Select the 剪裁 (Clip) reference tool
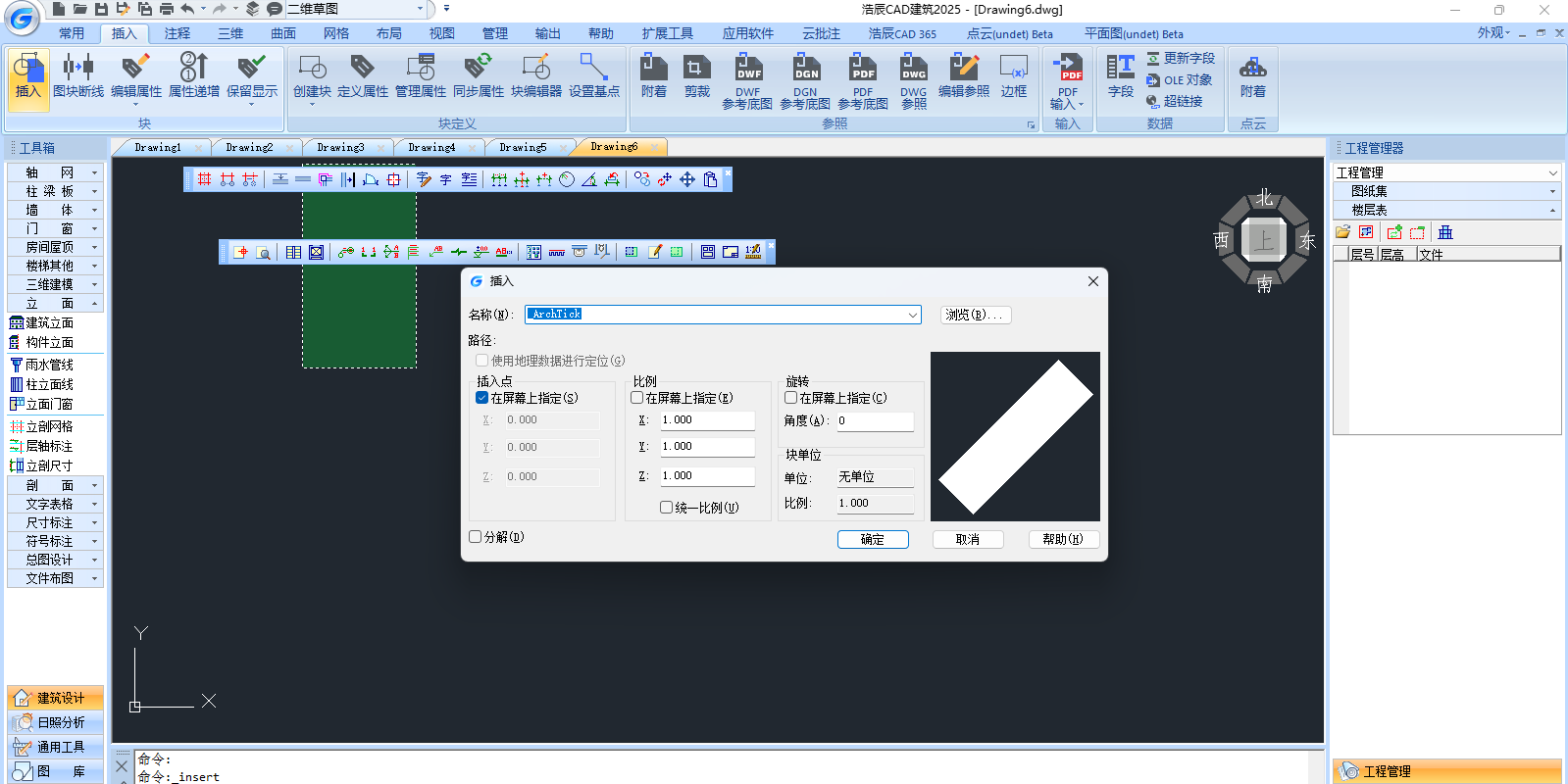 pos(696,76)
